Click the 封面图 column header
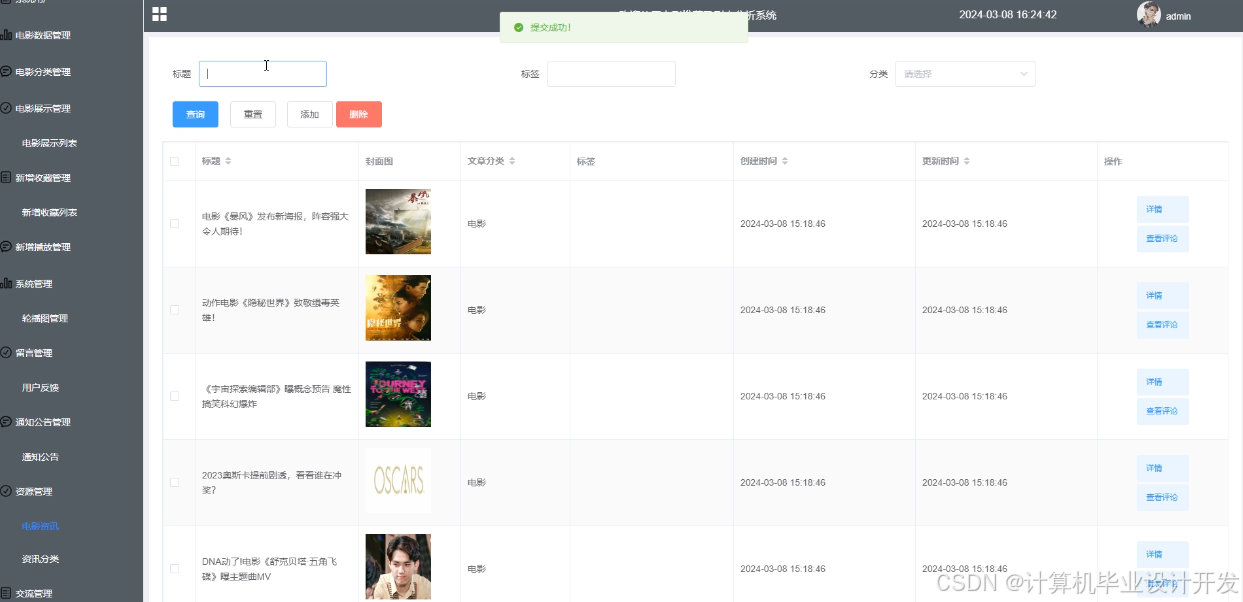The image size is (1243, 602). tap(379, 161)
